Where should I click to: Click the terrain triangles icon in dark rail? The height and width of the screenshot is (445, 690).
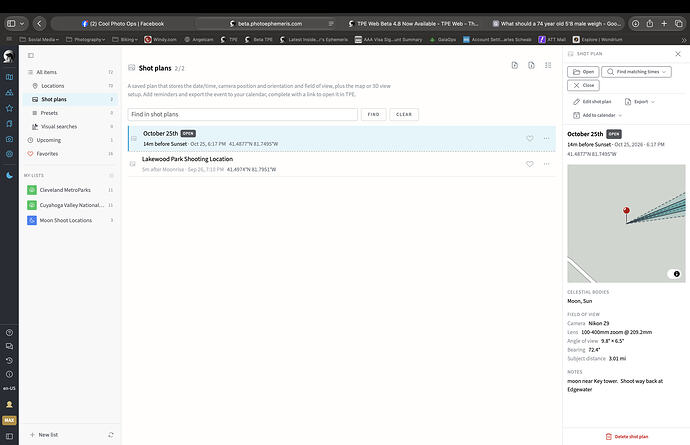9,92
